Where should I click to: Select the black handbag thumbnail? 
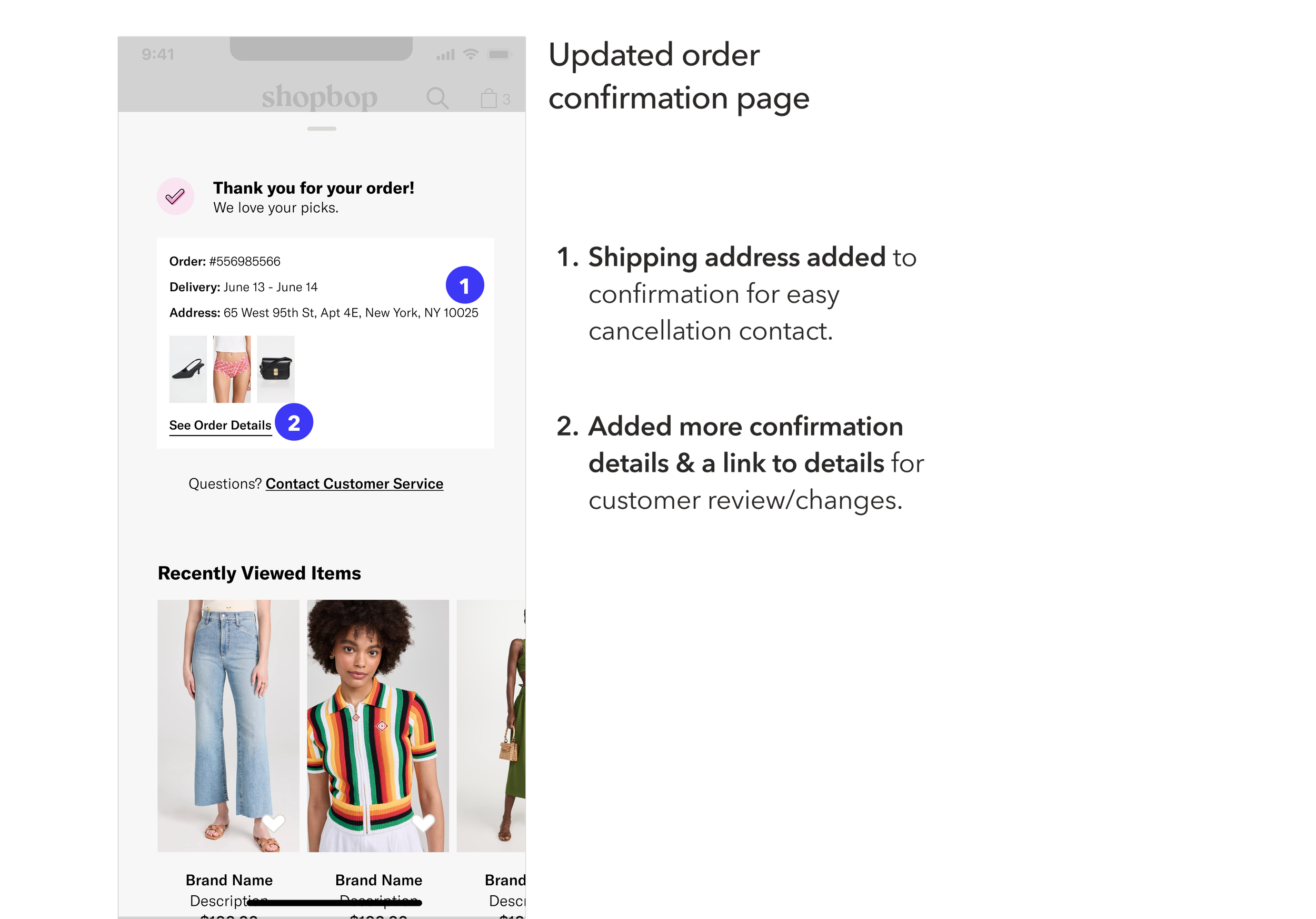pos(276,369)
